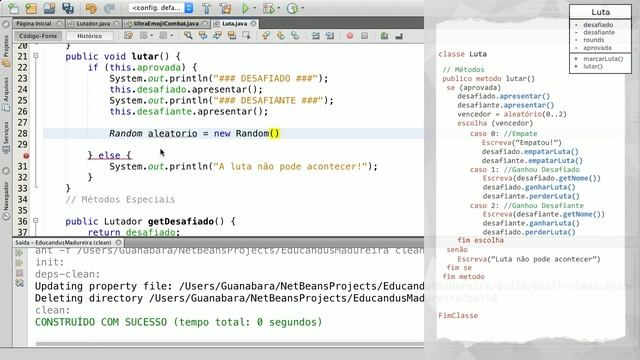Switch to the UltraEmojiCombat.java tab
The height and width of the screenshot is (360, 640).
(166, 24)
